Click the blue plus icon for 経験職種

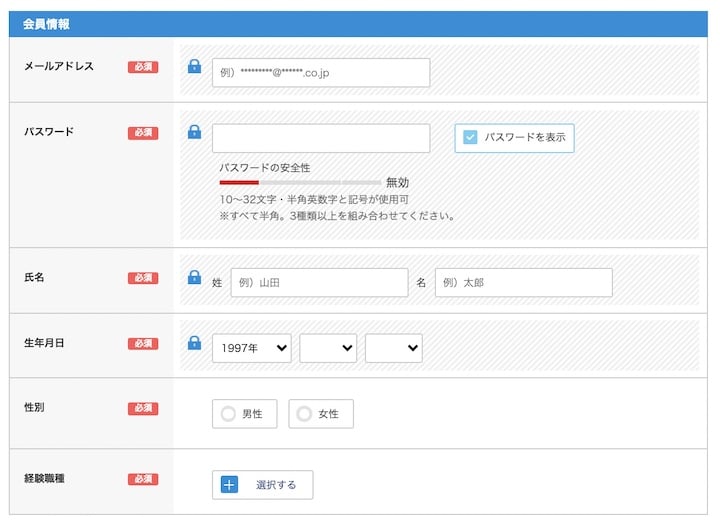tap(229, 485)
